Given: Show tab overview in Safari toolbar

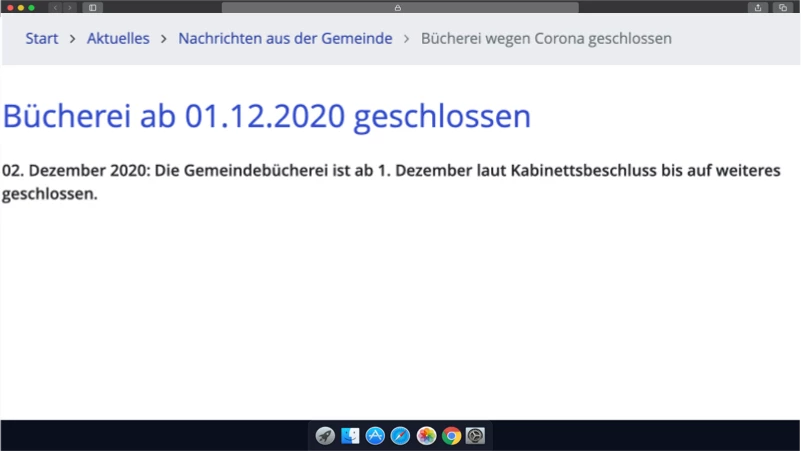Looking at the screenshot, I should click(783, 8).
